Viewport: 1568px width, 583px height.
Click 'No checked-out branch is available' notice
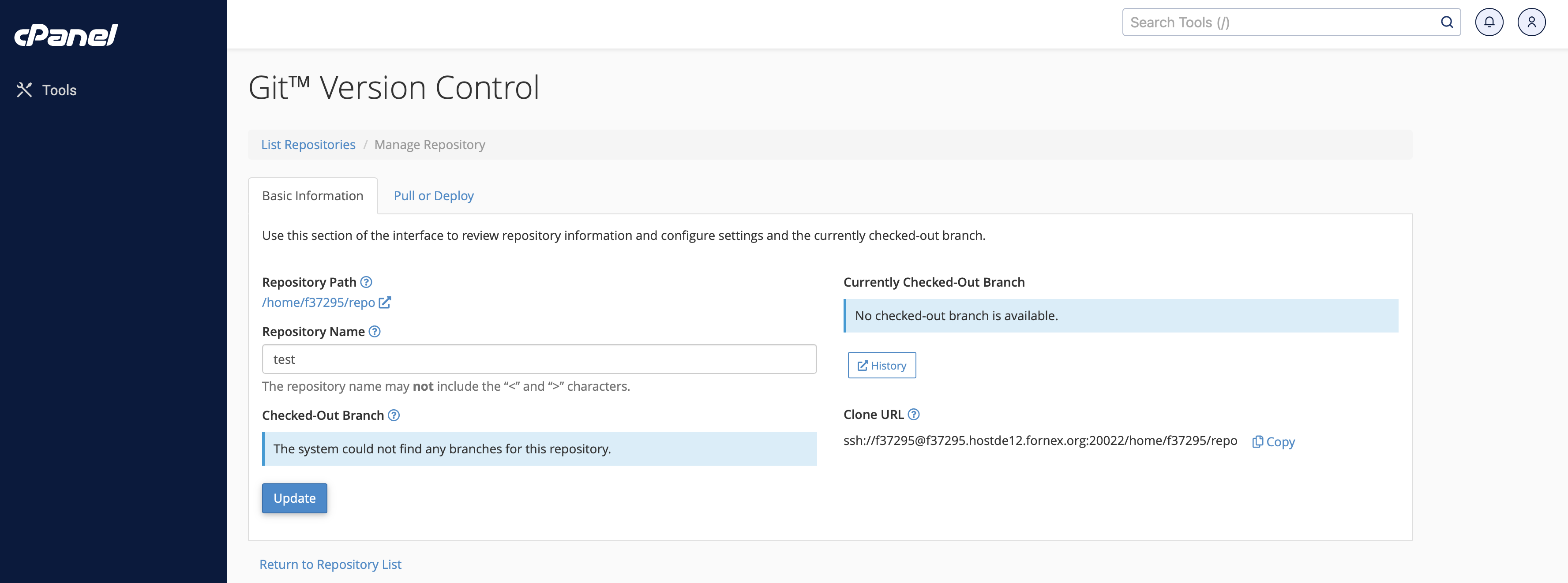coord(1121,316)
